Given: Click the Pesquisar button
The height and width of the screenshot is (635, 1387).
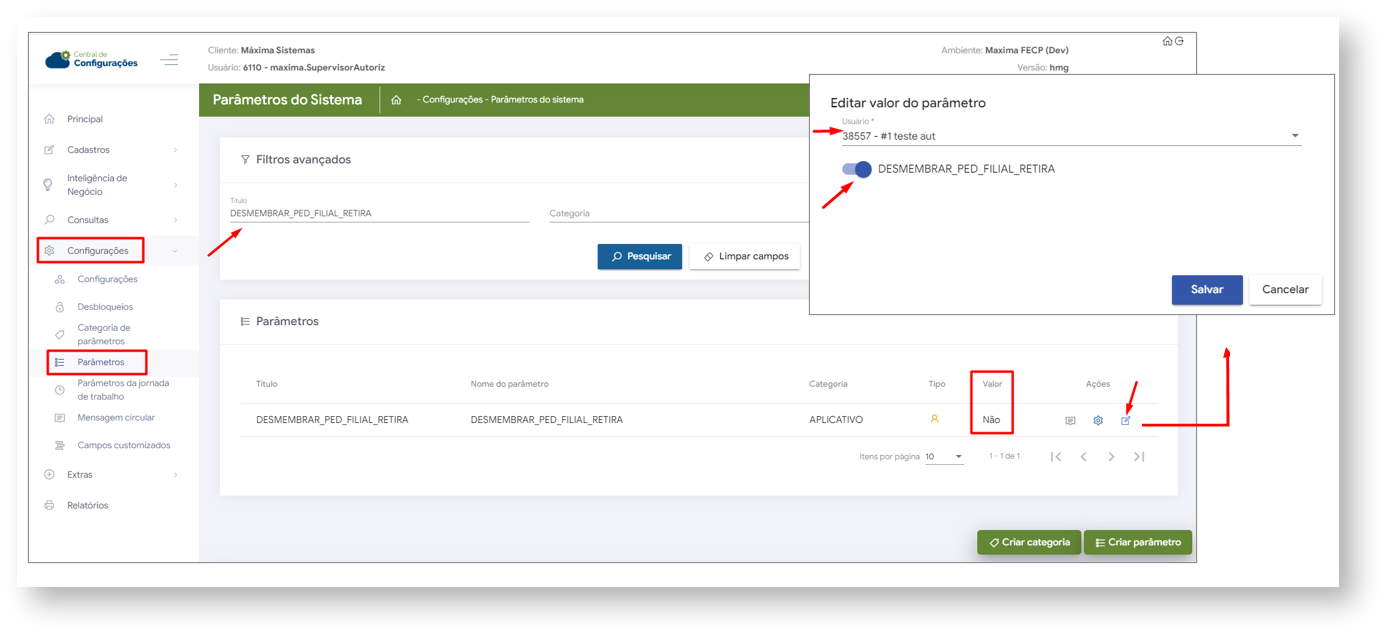Looking at the screenshot, I should click(640, 257).
